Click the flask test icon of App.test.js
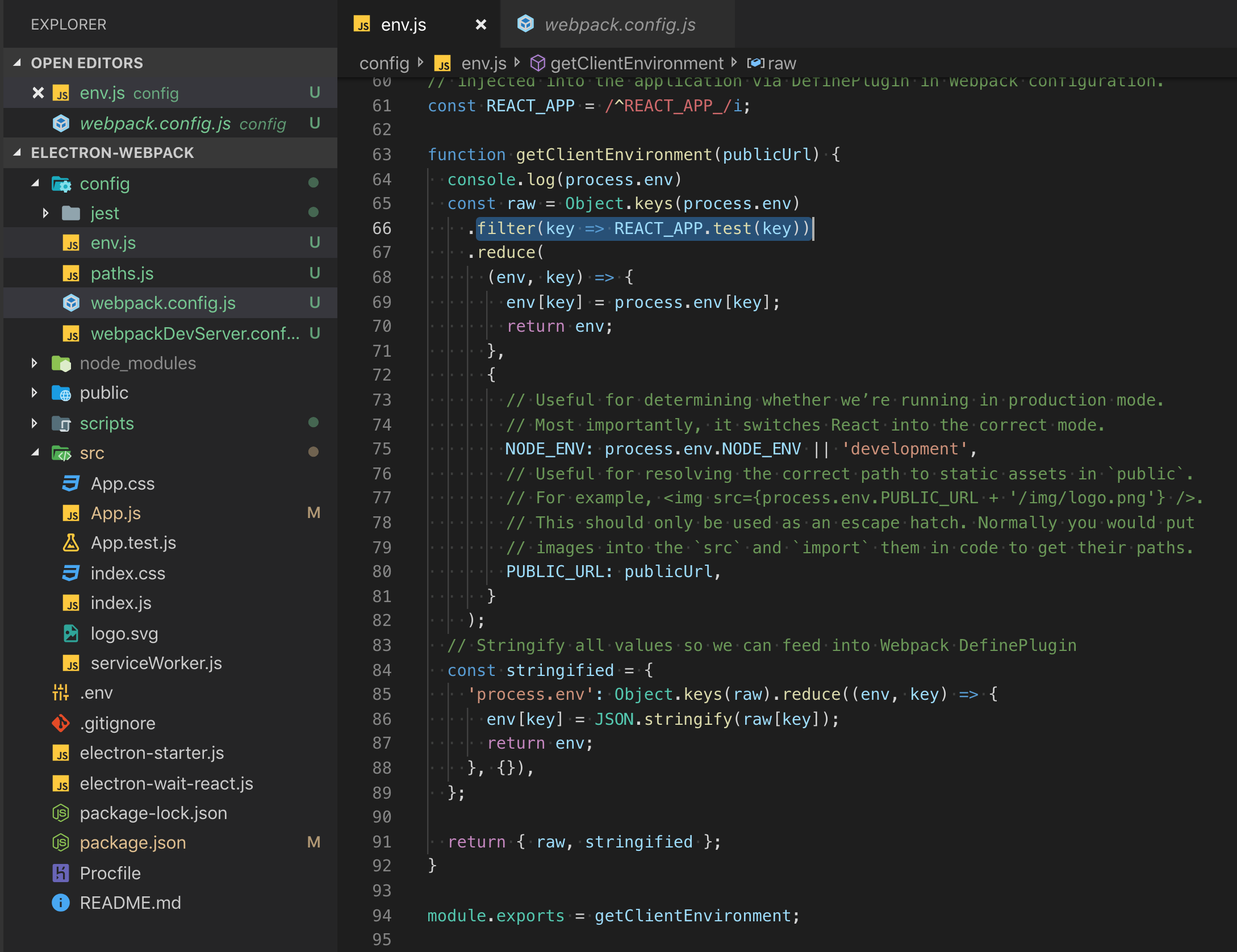1237x952 pixels. point(71,543)
